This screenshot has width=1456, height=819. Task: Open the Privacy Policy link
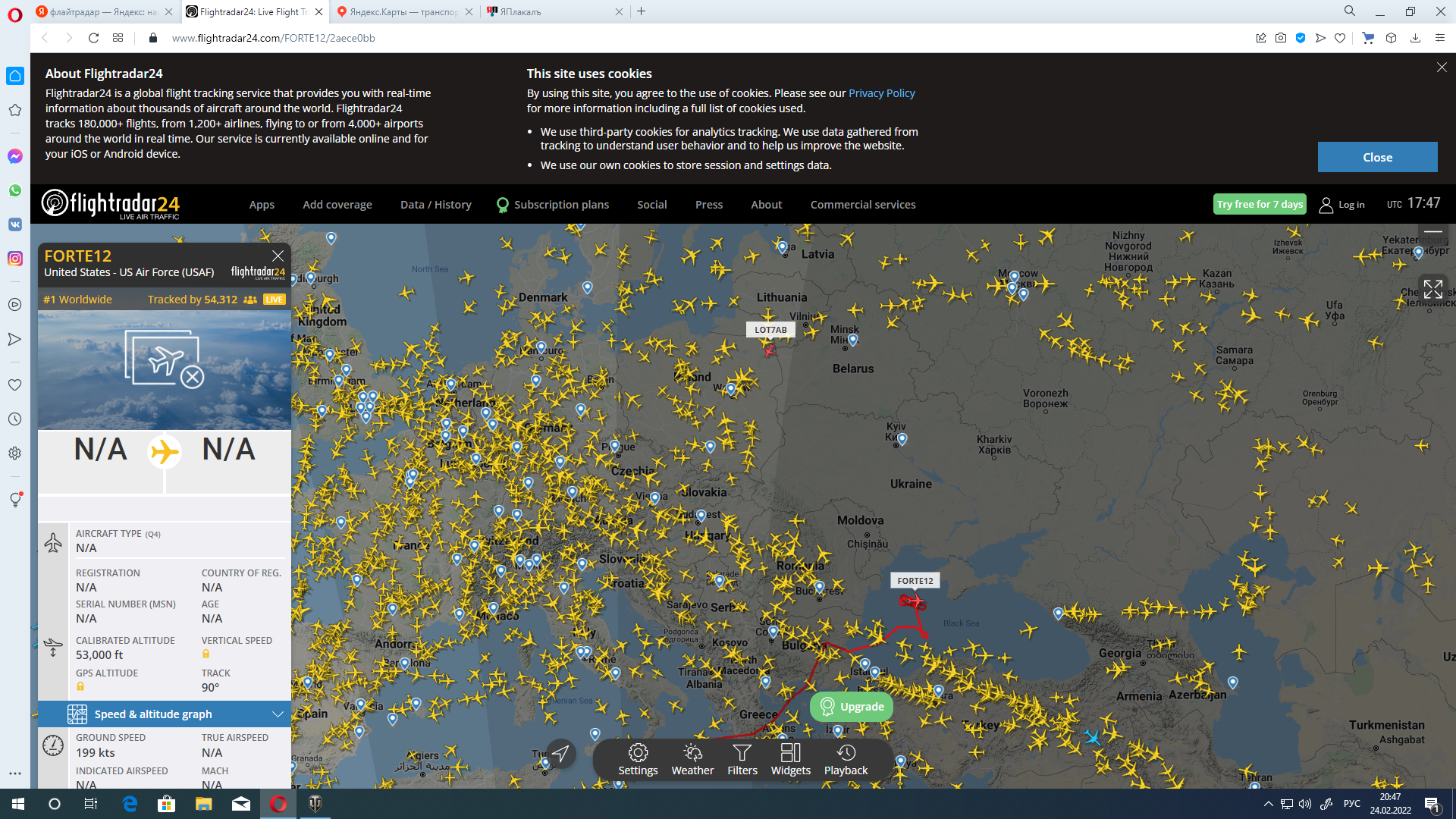tap(881, 93)
